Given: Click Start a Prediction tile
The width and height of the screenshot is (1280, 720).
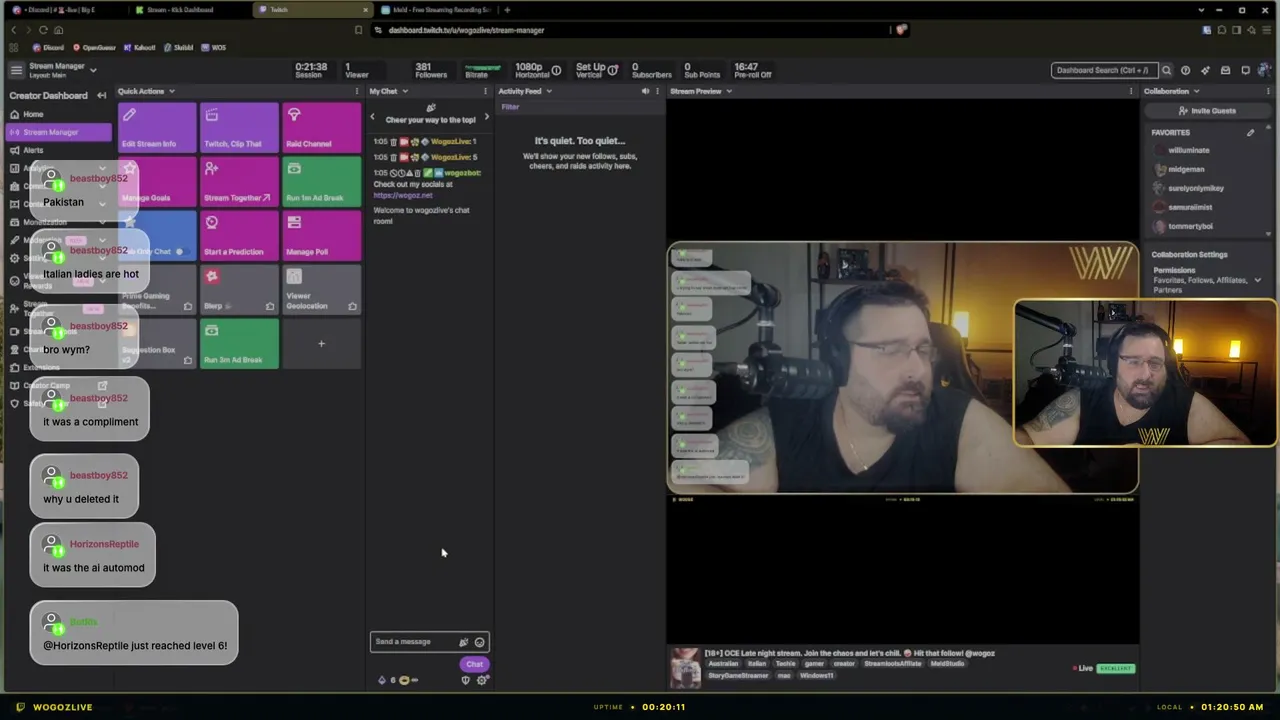Looking at the screenshot, I should tap(239, 236).
